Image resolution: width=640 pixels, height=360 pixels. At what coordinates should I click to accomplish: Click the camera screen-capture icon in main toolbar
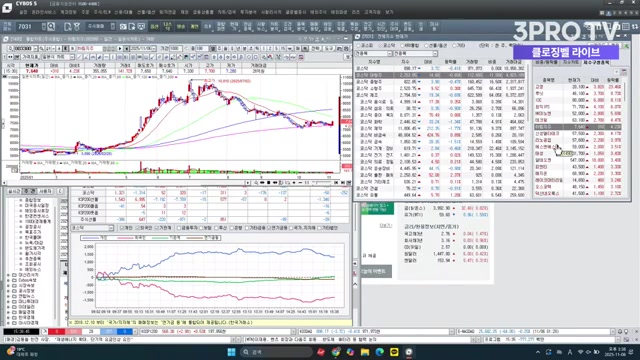click(x=123, y=27)
